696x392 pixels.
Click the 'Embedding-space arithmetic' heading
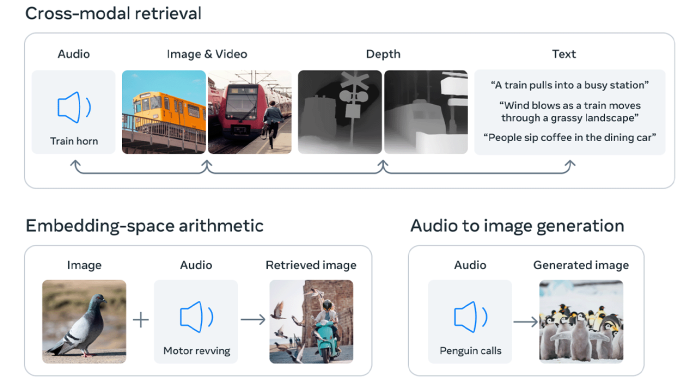(145, 226)
